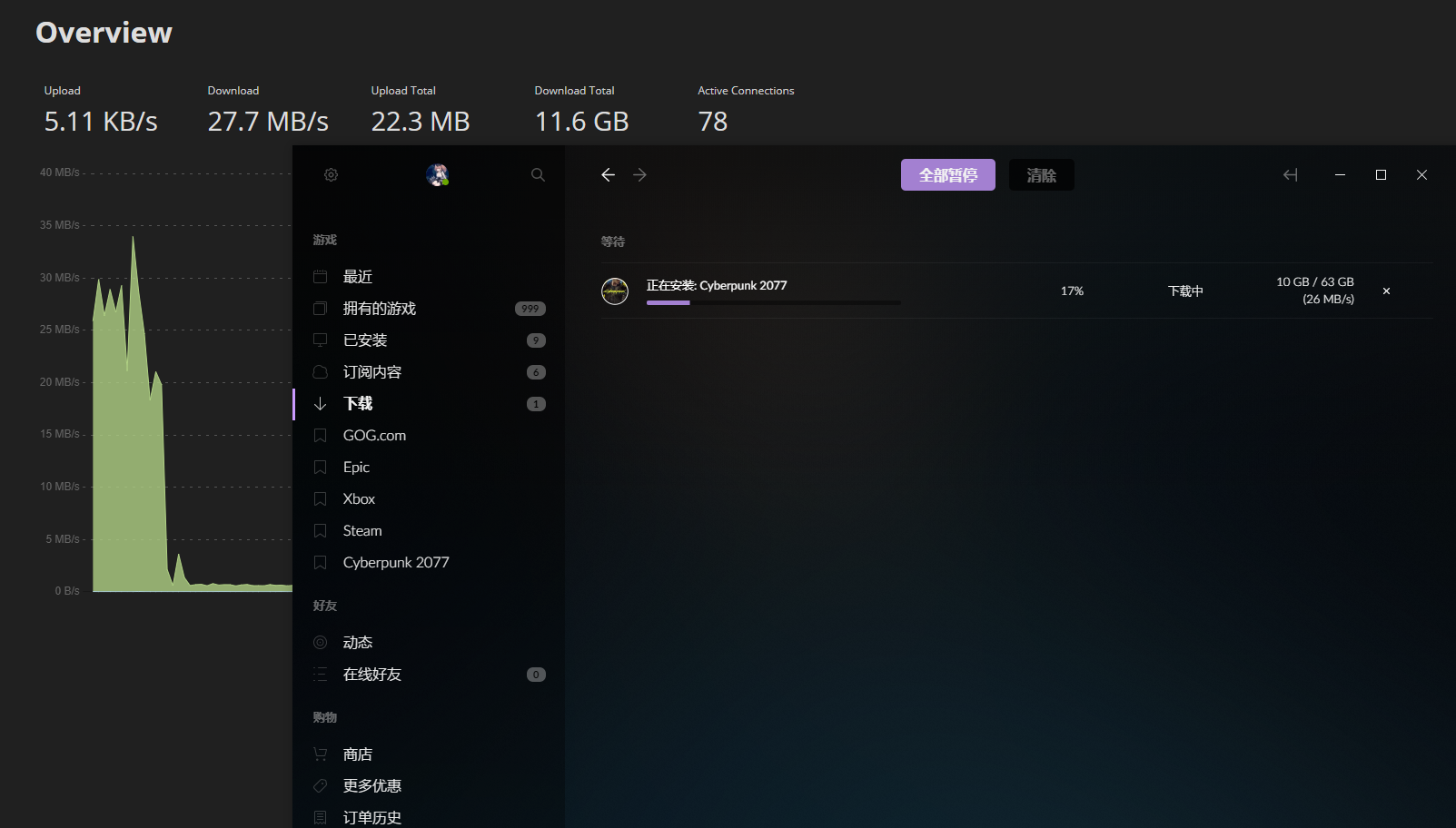Click the tag icon beside 更多优惠
1456x828 pixels.
click(320, 785)
